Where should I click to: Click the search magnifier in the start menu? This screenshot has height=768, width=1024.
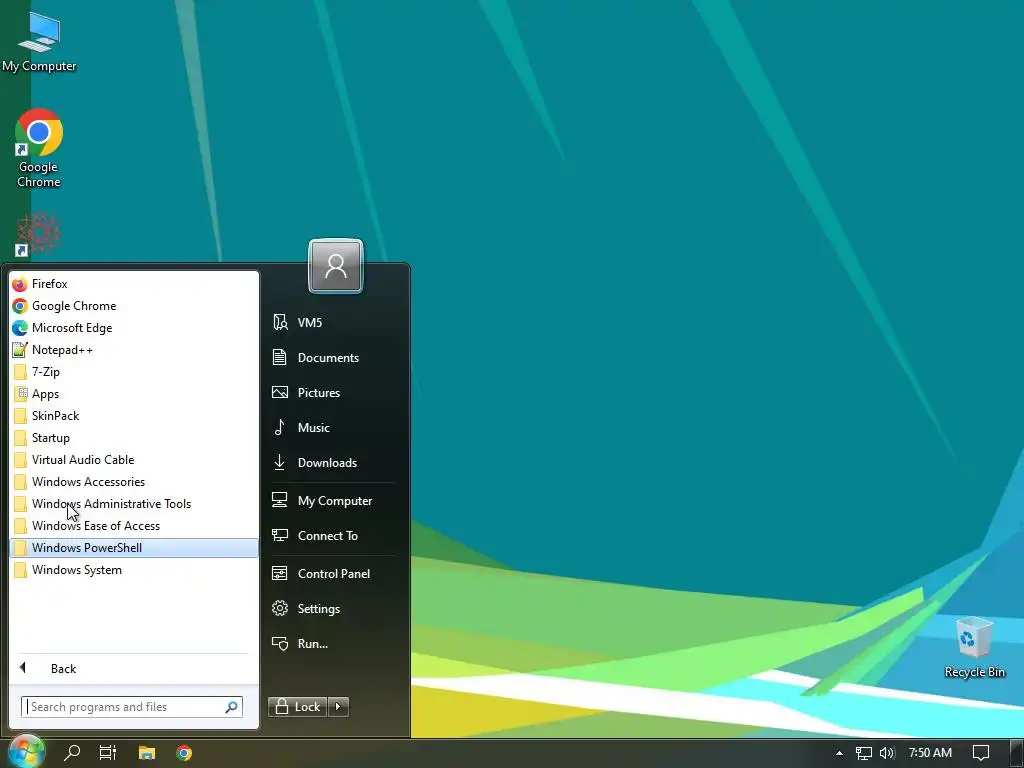[x=232, y=707]
